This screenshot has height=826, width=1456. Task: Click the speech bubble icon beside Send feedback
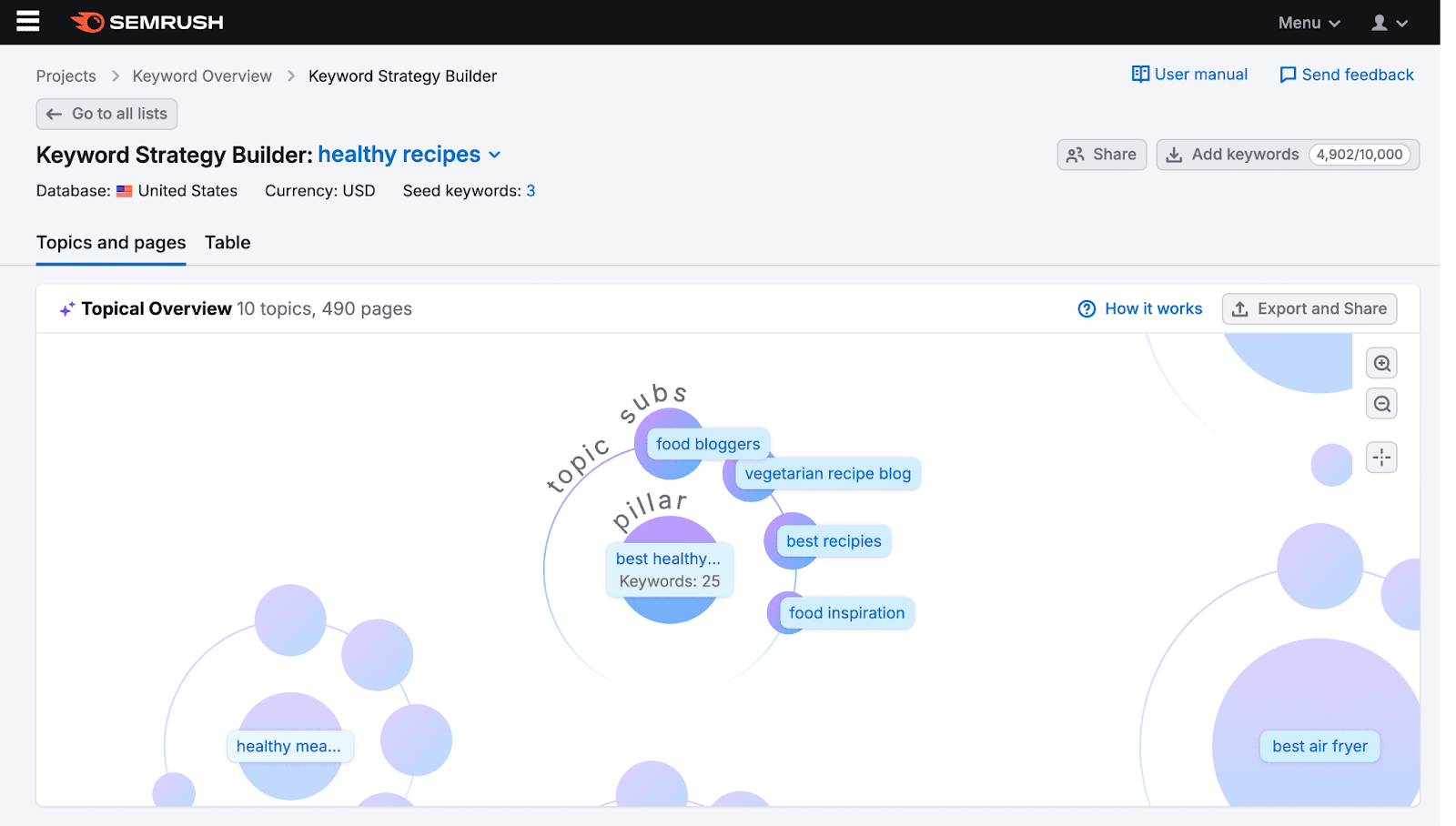(x=1288, y=75)
